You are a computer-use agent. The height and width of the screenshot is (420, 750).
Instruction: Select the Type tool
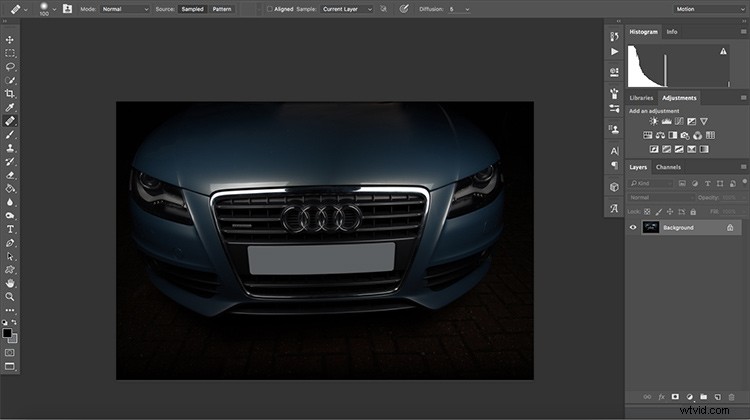coord(10,229)
